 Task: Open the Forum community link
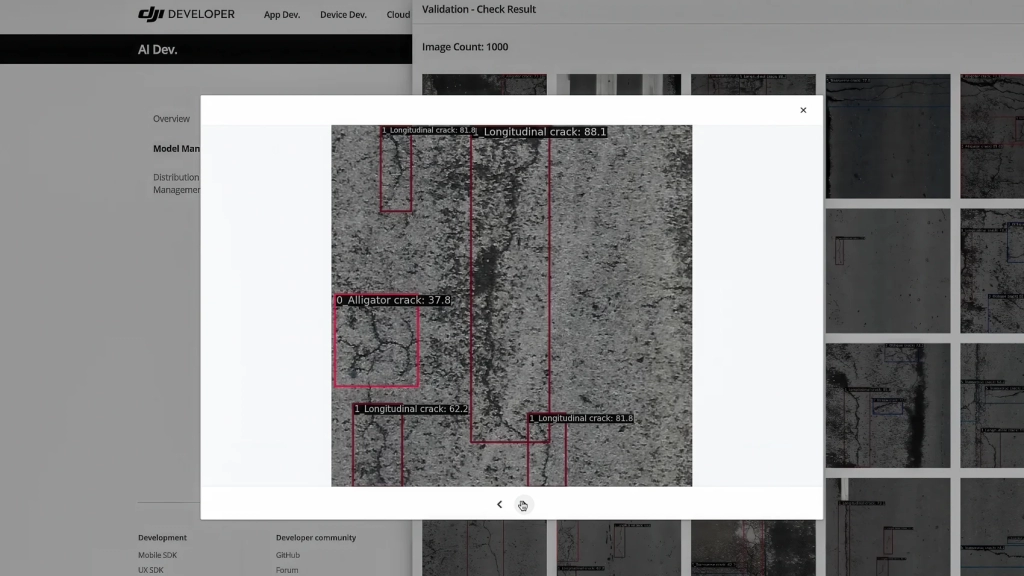pyautogui.click(x=286, y=569)
